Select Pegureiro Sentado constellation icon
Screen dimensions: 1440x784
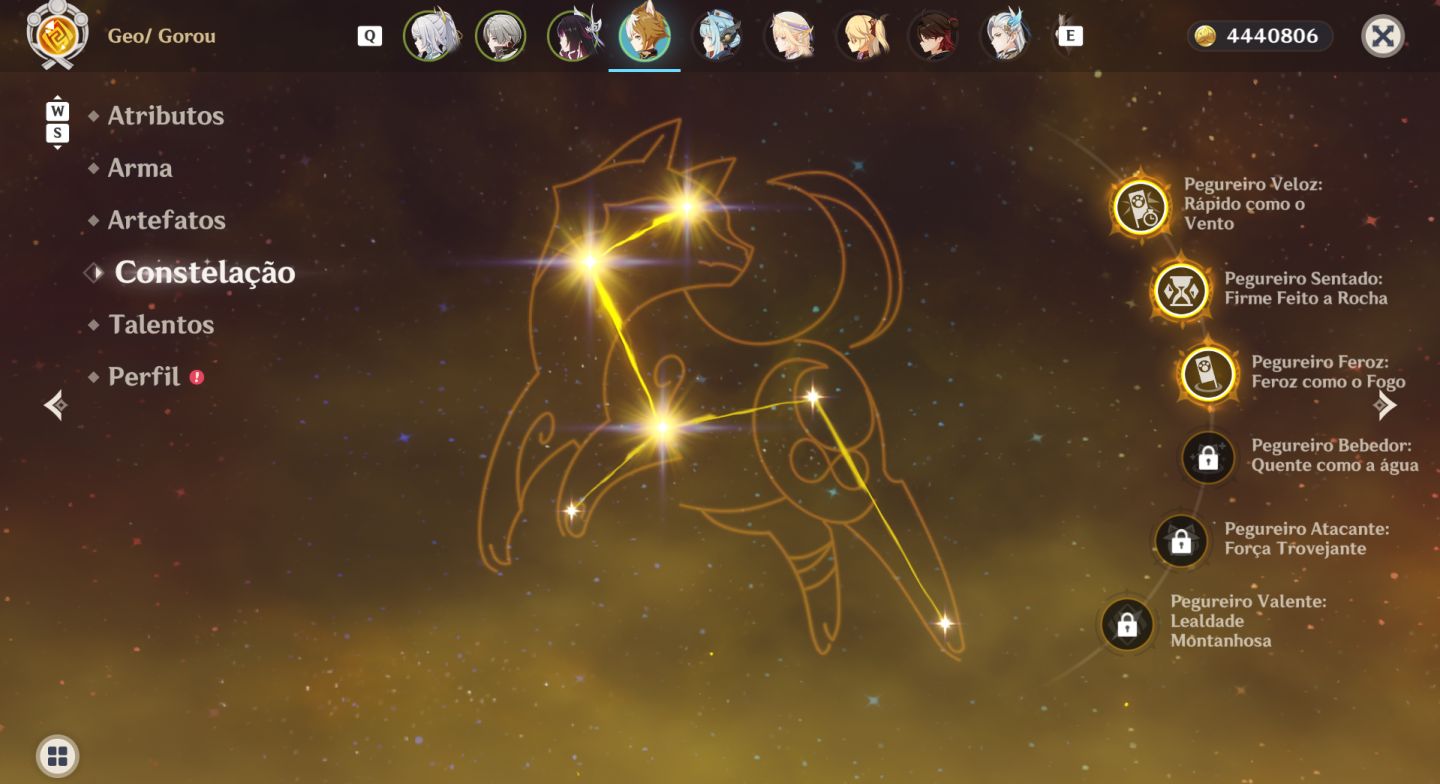[1181, 290]
